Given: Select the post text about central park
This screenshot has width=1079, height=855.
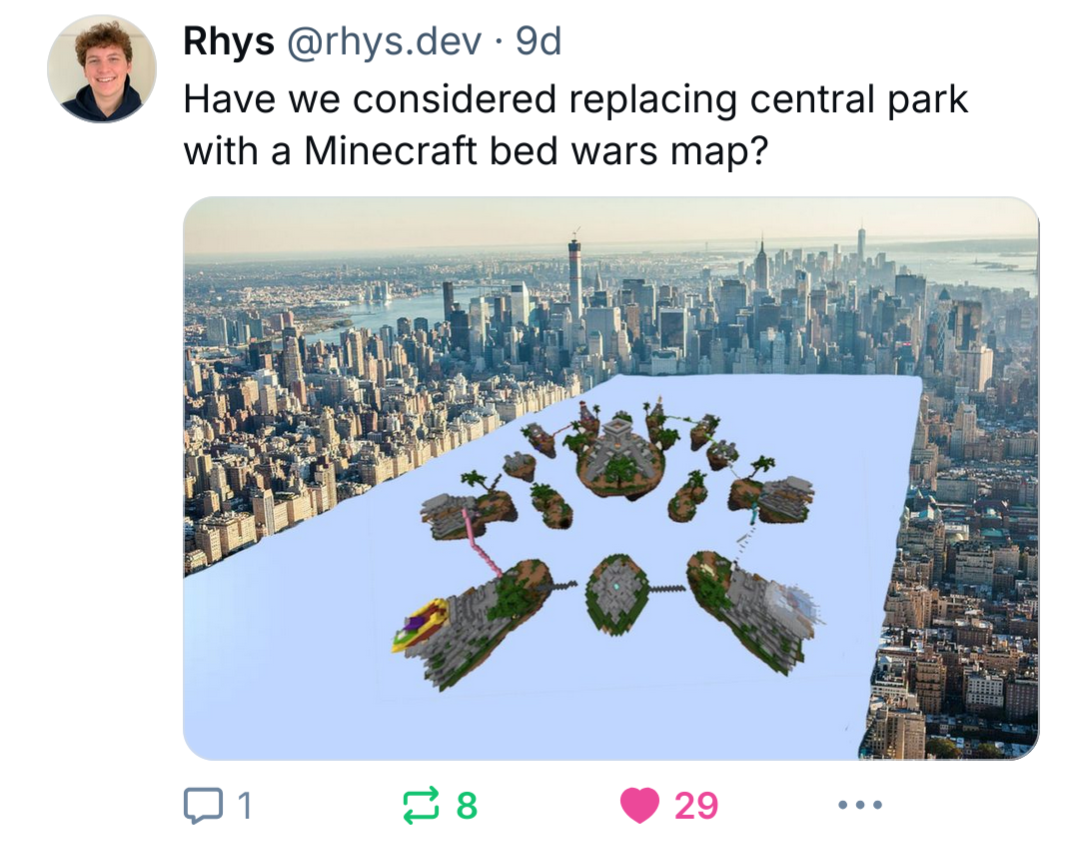Looking at the screenshot, I should (x=575, y=125).
